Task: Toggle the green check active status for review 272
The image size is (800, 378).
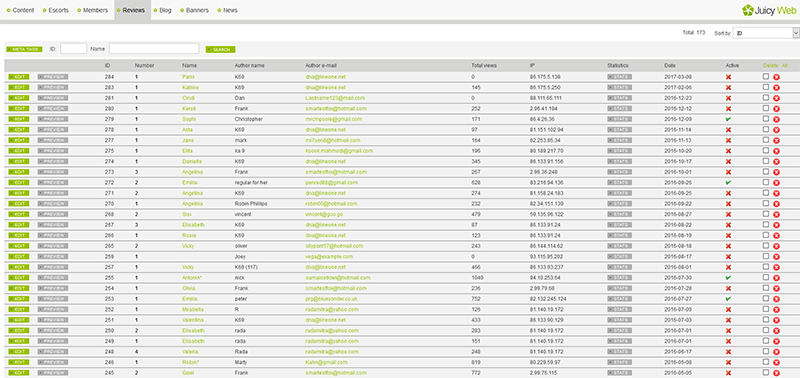Action: tap(729, 182)
